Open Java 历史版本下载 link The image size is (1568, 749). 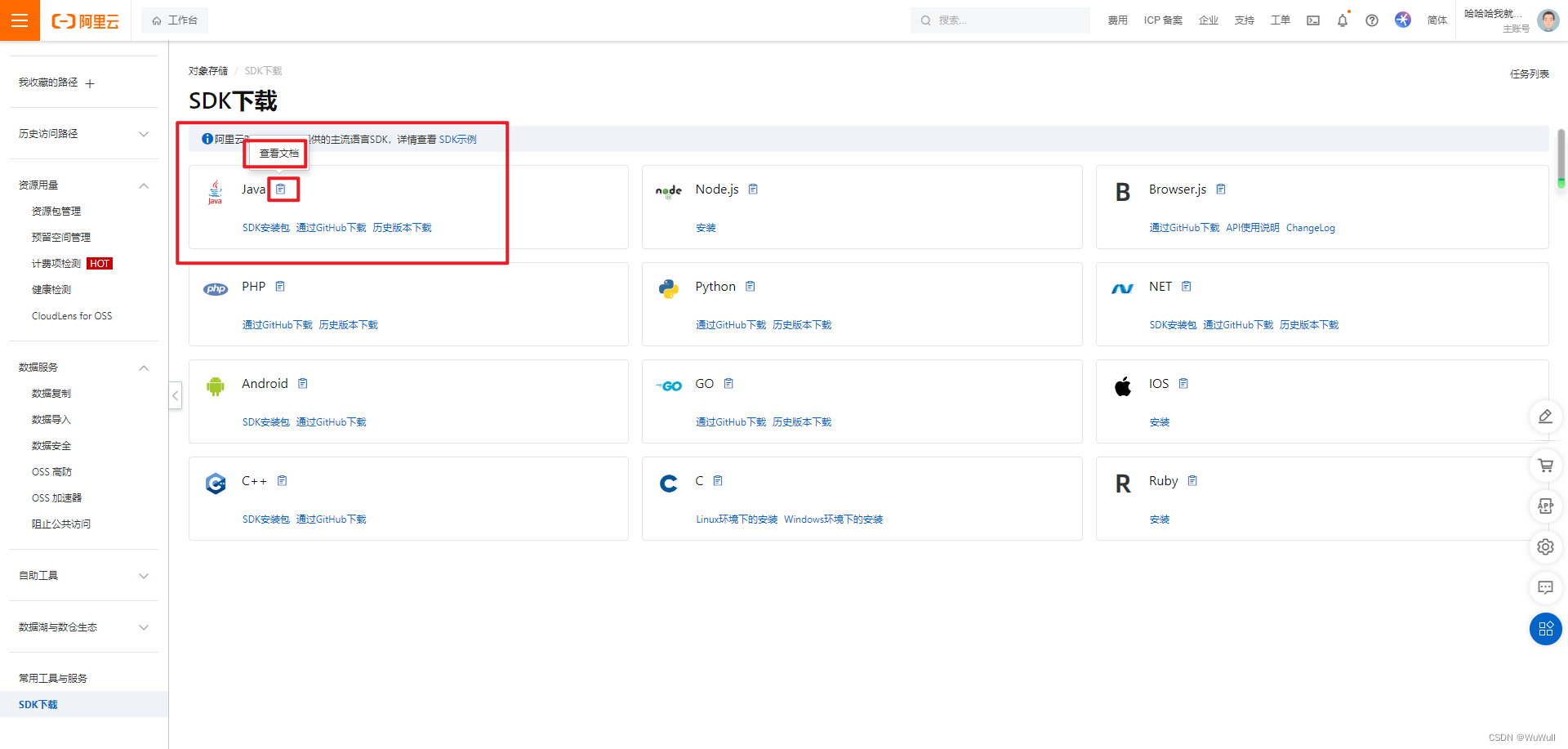pos(402,228)
